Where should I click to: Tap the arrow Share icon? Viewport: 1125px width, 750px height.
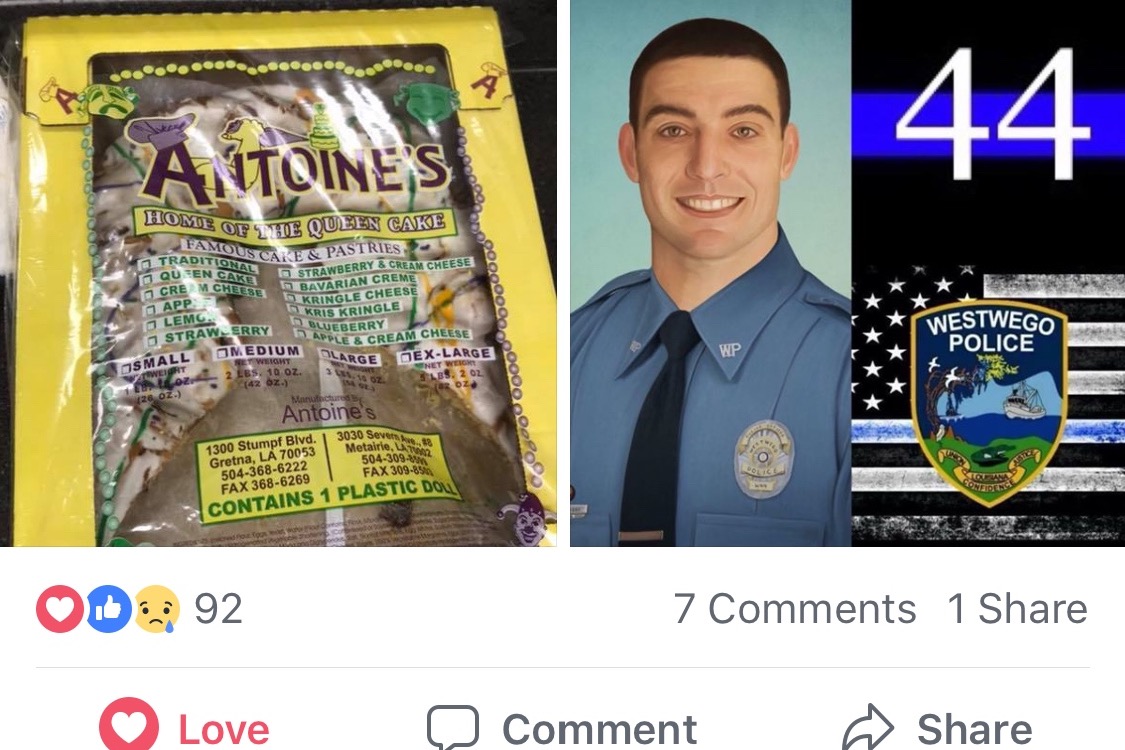click(x=868, y=727)
